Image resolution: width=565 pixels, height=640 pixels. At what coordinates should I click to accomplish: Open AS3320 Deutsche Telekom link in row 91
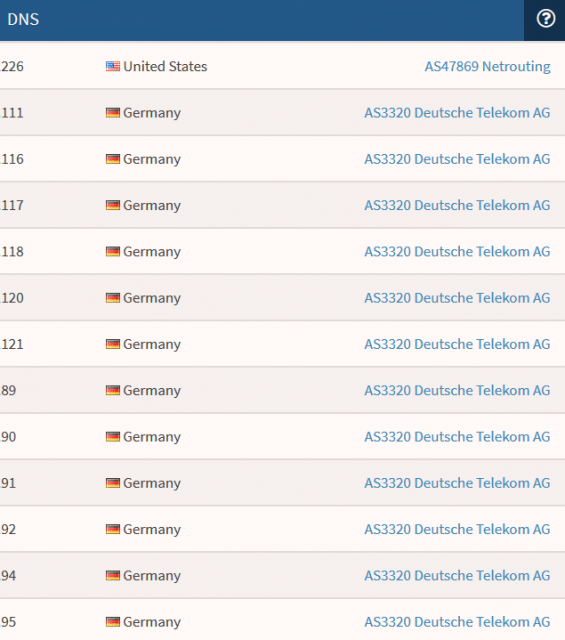tap(457, 483)
